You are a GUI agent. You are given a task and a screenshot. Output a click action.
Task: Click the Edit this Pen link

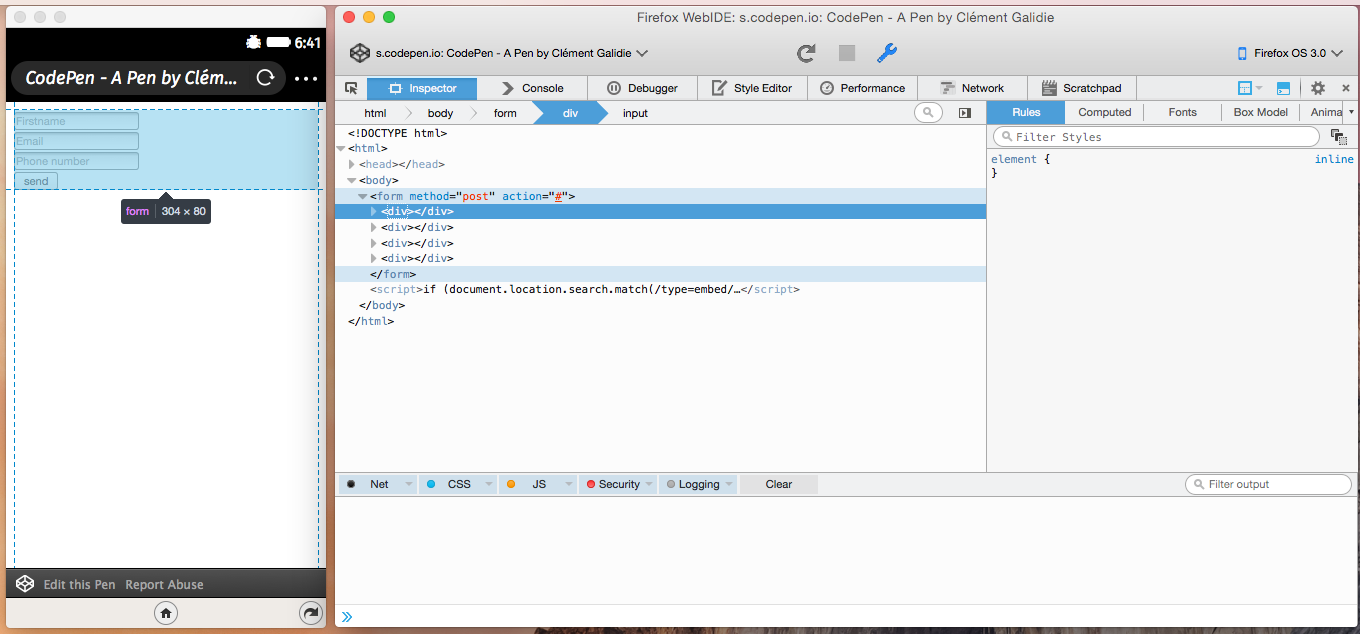coord(79,584)
